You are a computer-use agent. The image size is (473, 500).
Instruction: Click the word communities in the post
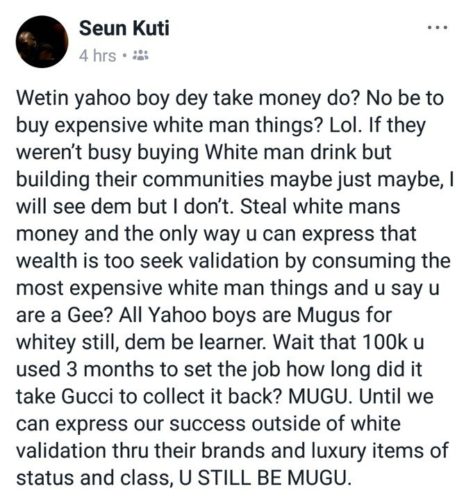203,180
